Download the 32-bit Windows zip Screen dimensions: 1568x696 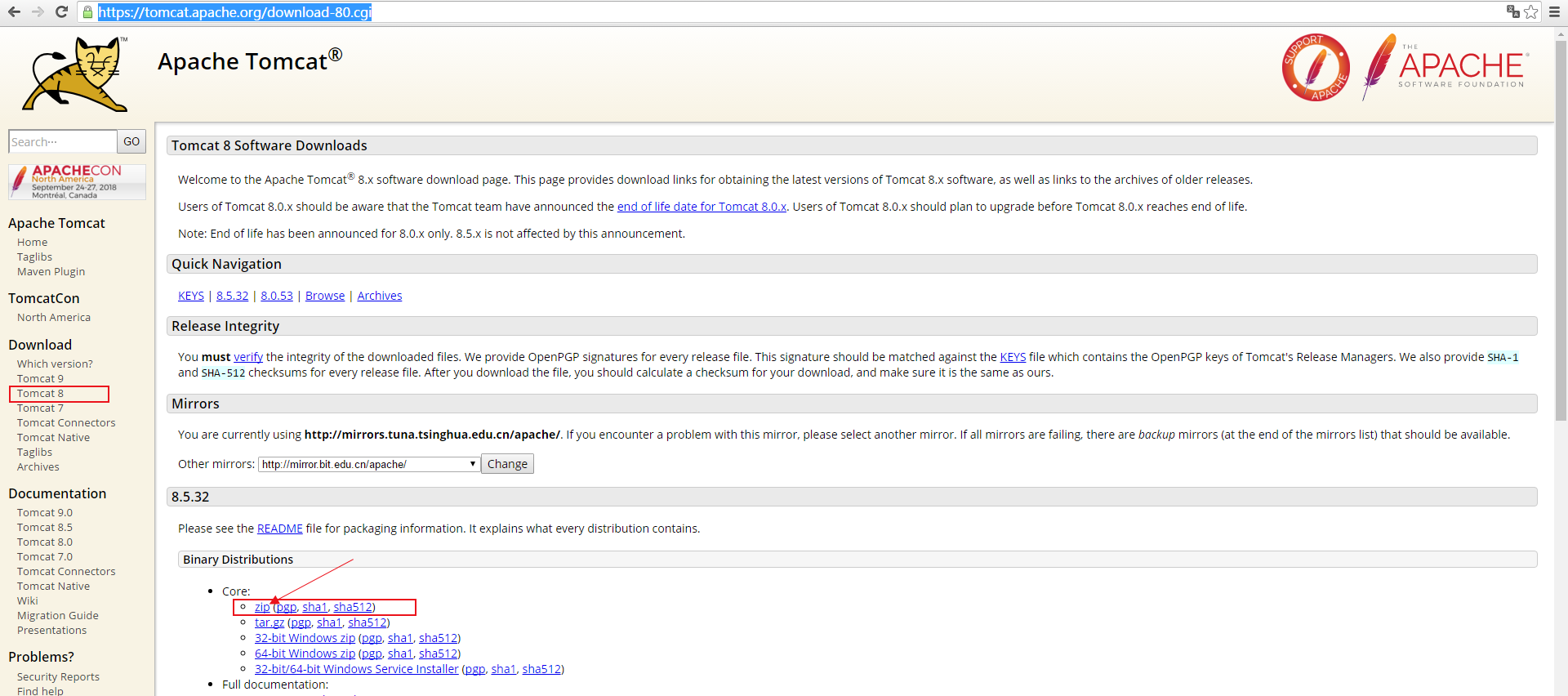click(x=305, y=638)
